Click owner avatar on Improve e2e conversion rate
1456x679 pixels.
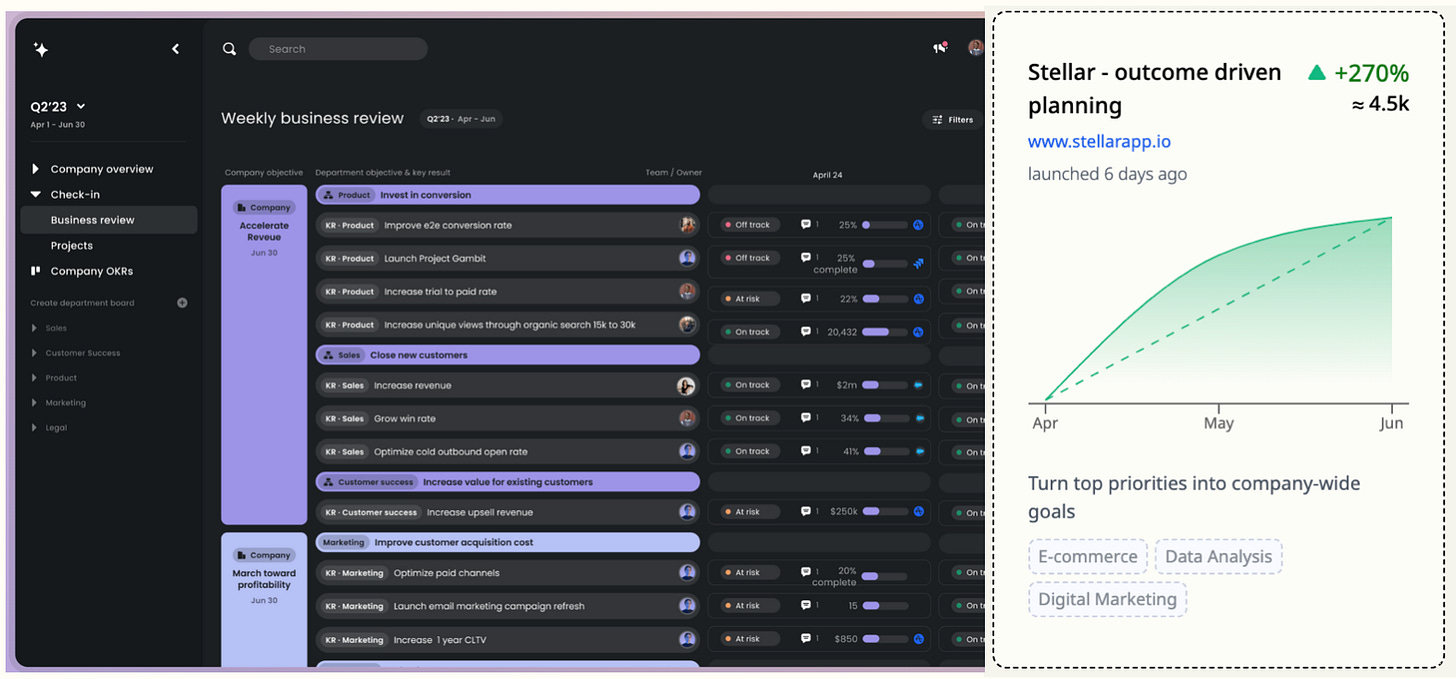(687, 225)
